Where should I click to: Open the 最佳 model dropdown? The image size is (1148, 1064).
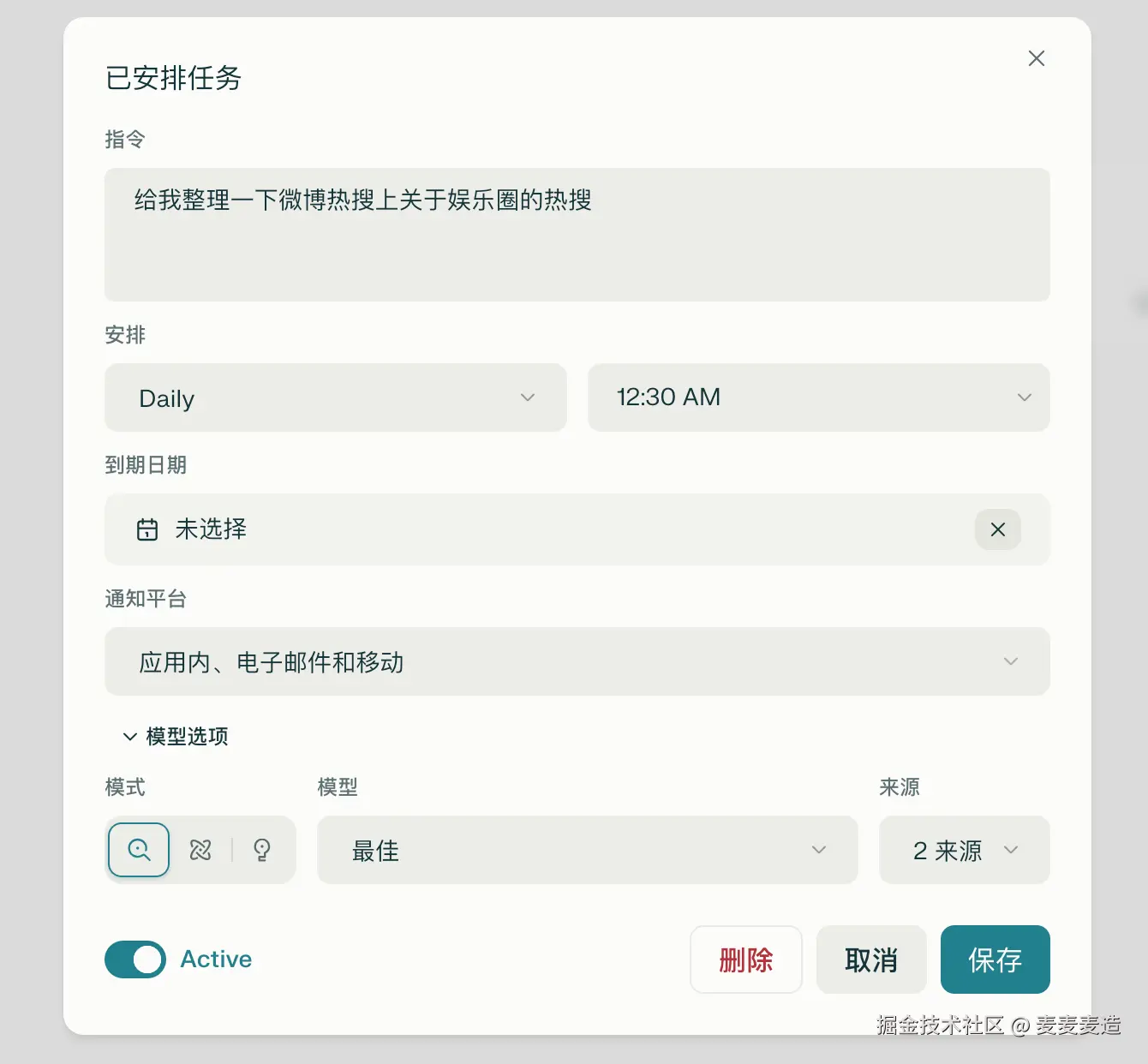coord(587,850)
